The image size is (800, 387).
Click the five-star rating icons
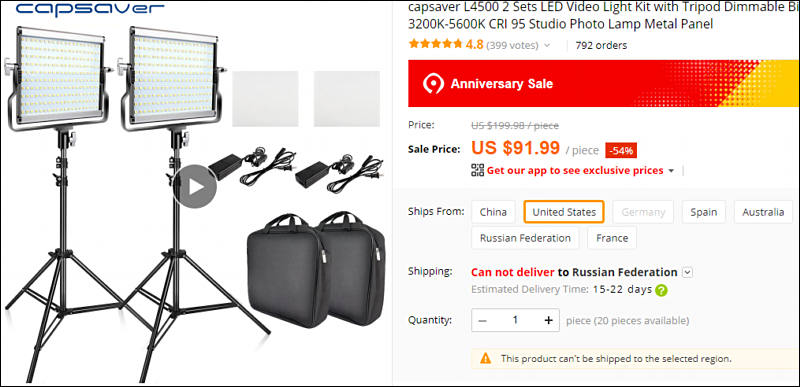(435, 44)
